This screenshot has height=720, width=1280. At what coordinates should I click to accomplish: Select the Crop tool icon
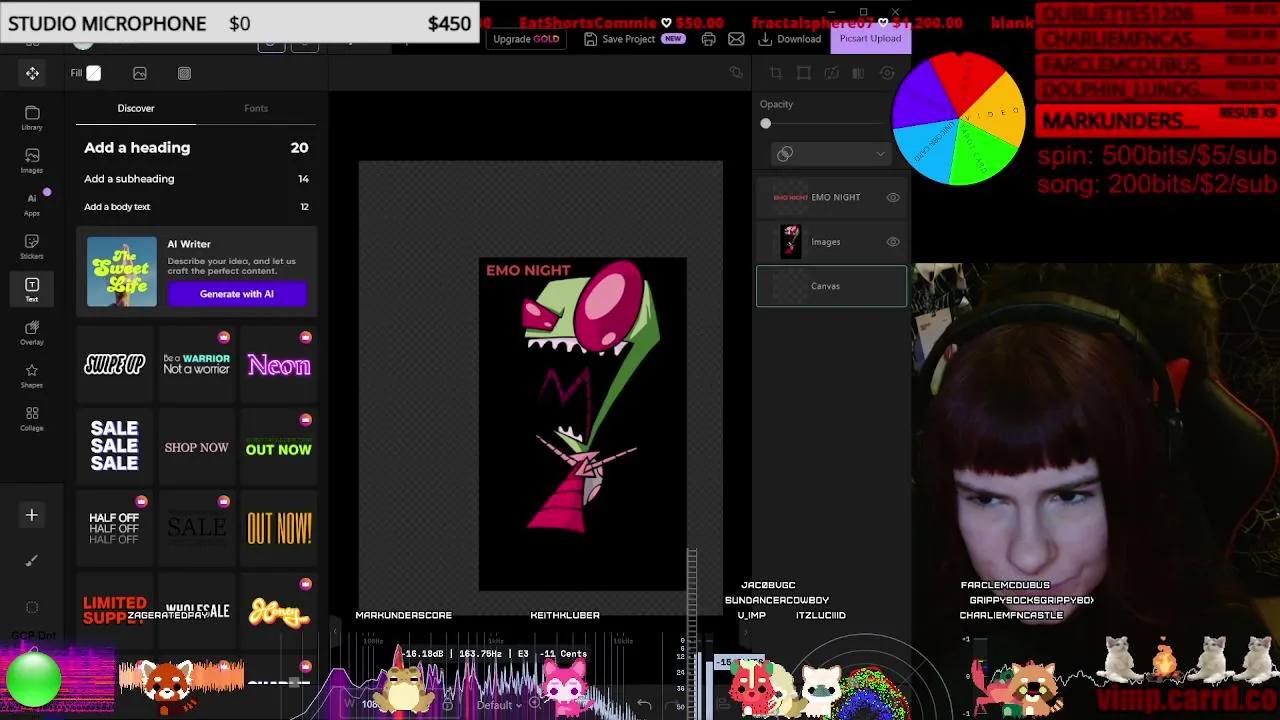775,73
